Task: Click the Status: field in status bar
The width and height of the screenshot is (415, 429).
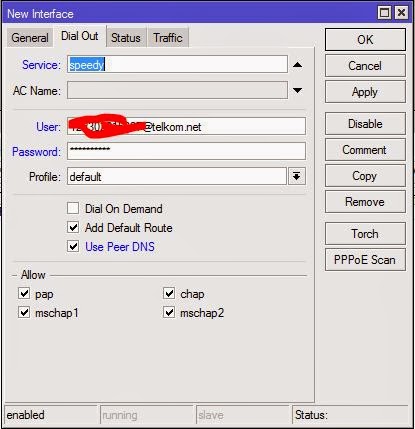Action: pyautogui.click(x=350, y=415)
